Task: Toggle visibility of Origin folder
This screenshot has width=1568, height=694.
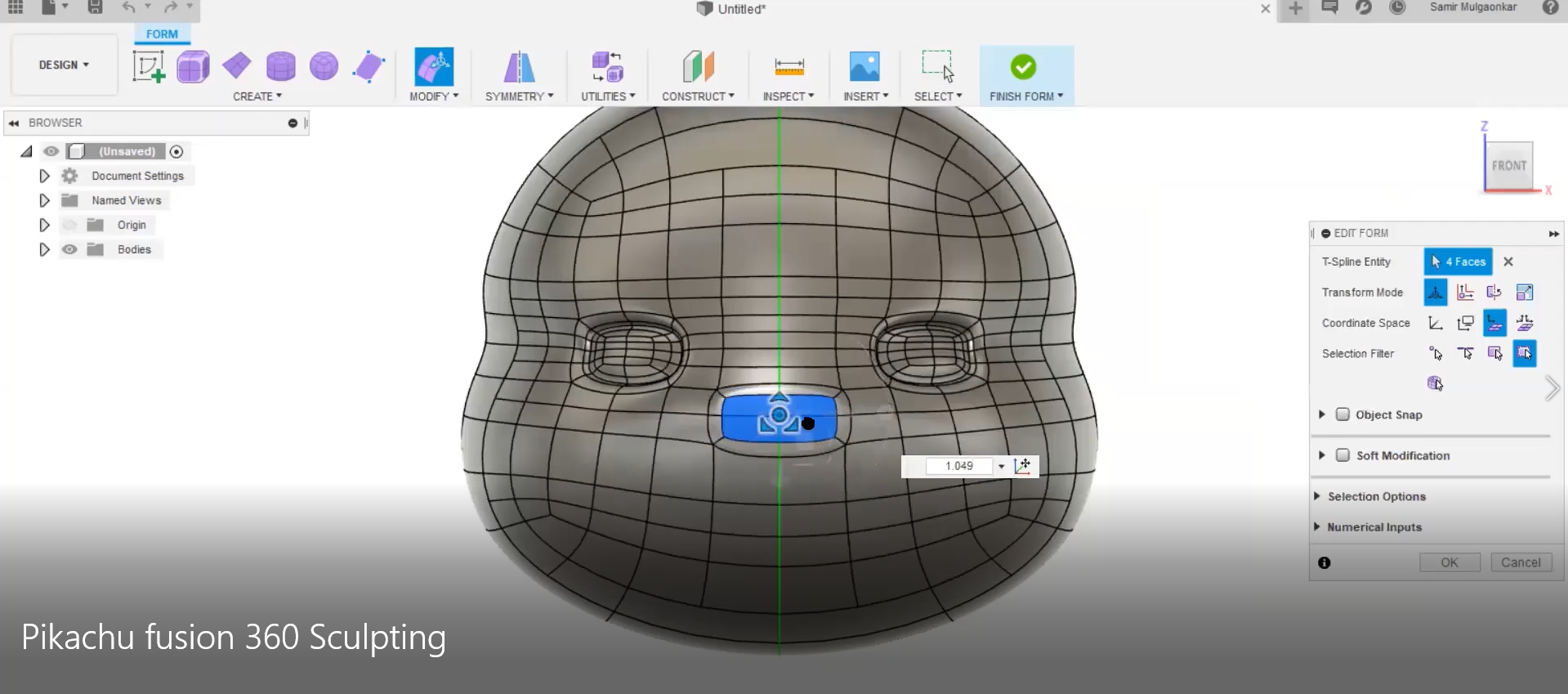Action: [69, 225]
